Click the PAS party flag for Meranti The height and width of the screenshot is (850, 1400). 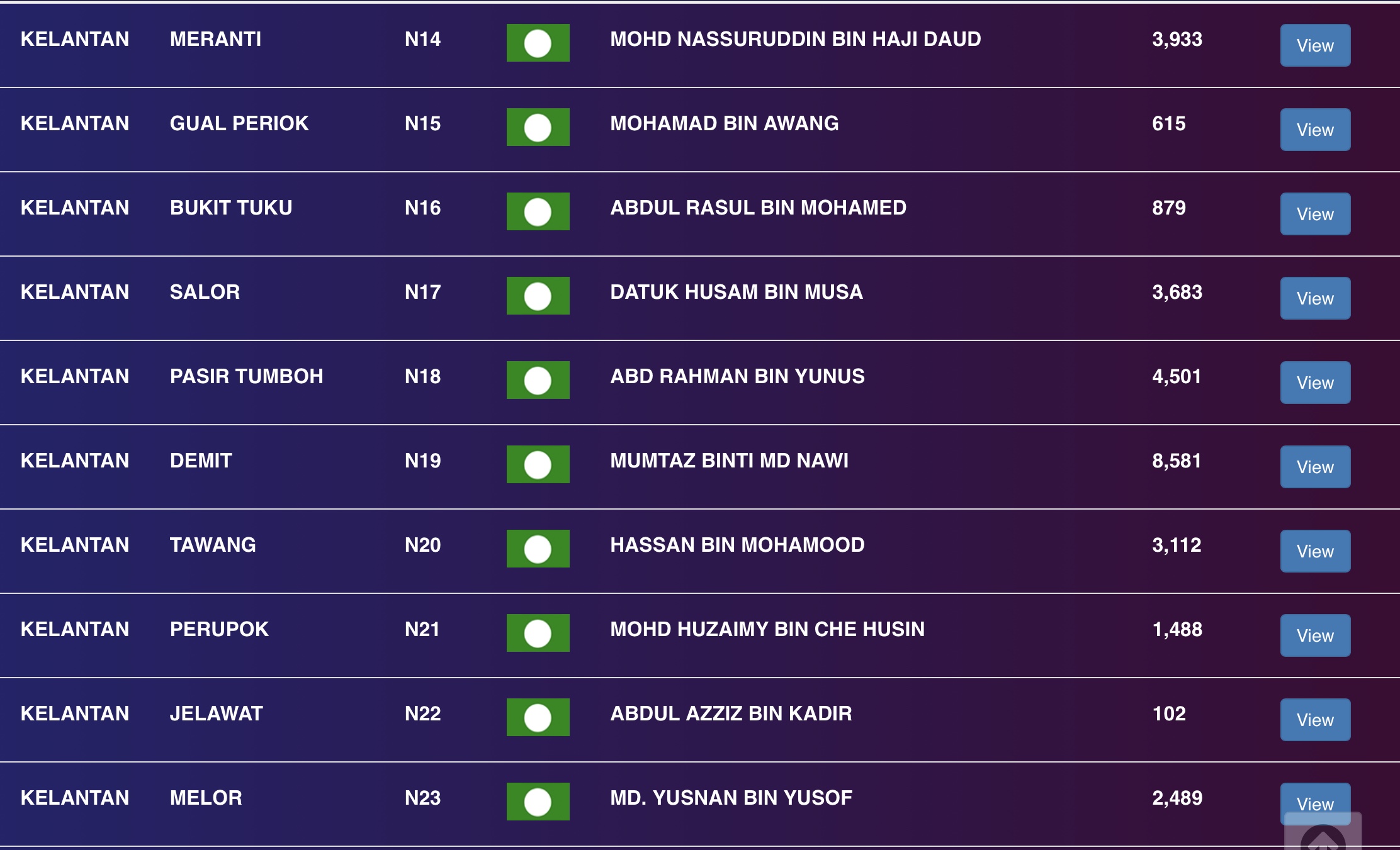click(538, 43)
